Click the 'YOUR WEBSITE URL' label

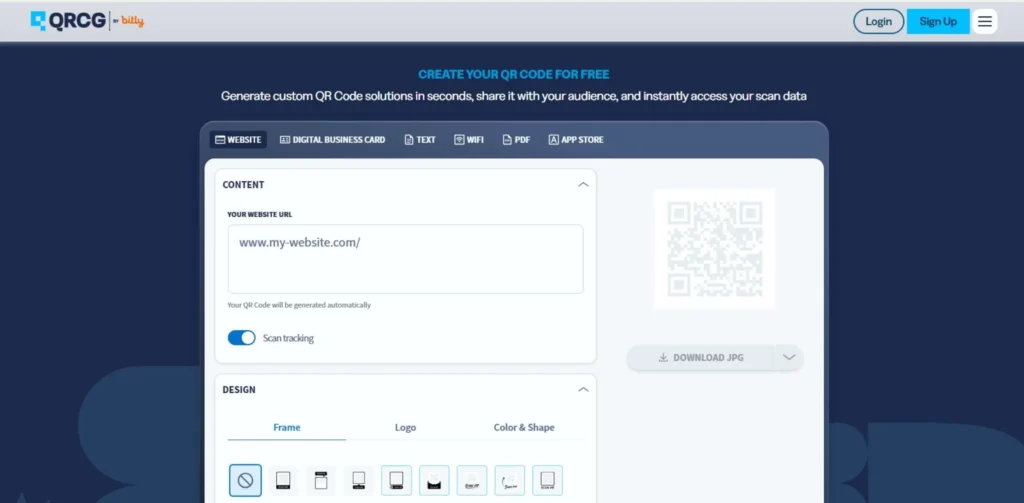tap(260, 214)
